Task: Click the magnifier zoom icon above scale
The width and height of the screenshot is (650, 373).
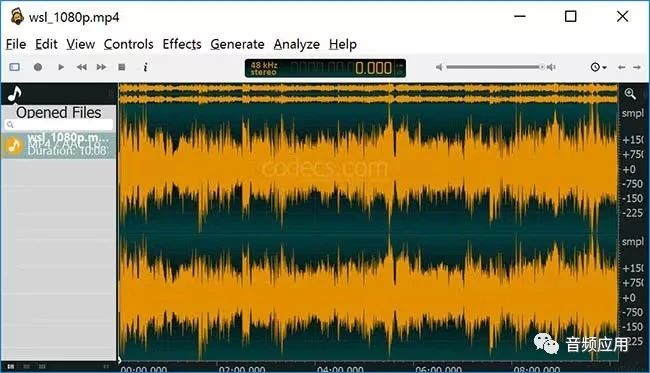Action: 630,94
